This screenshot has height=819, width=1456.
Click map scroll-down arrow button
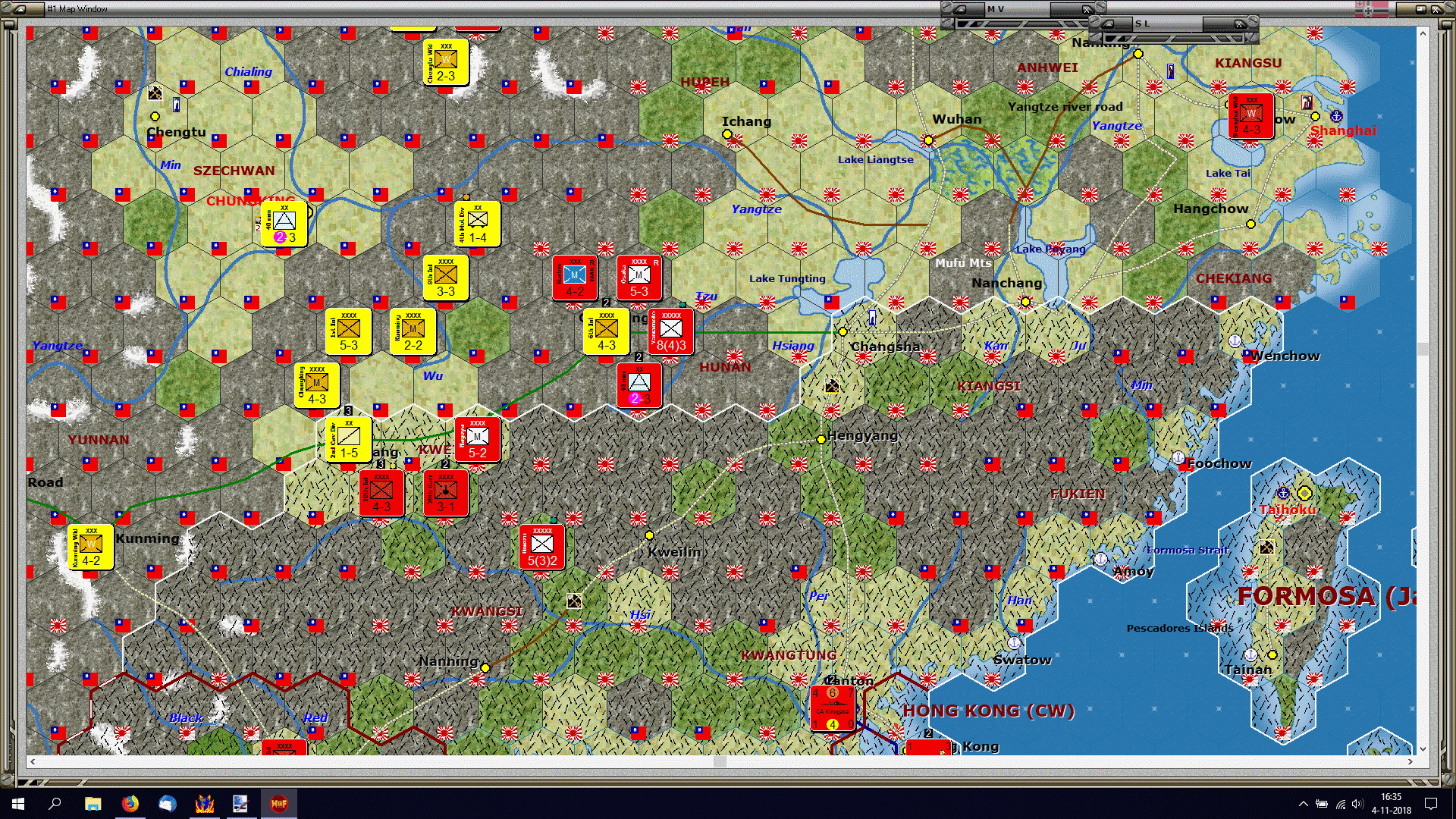(x=1423, y=748)
